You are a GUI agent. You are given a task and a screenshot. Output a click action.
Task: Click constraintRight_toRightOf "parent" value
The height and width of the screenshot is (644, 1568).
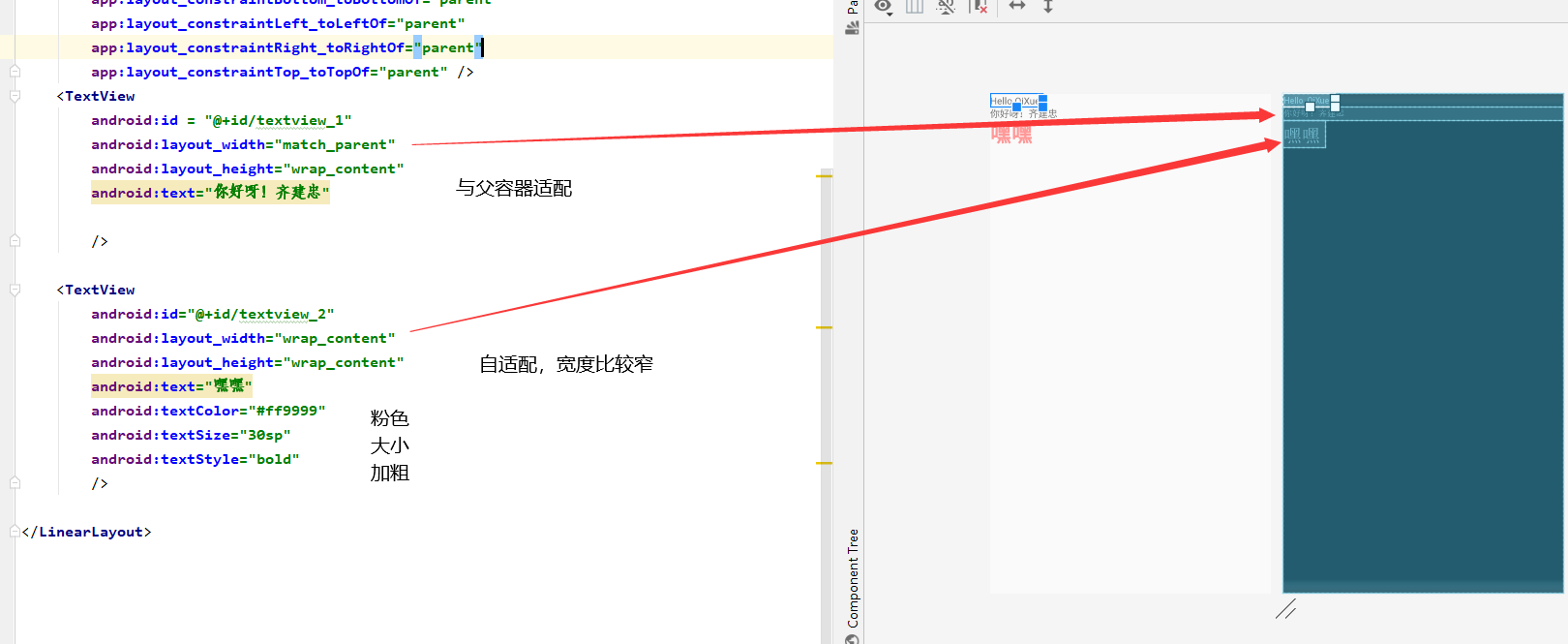(448, 47)
